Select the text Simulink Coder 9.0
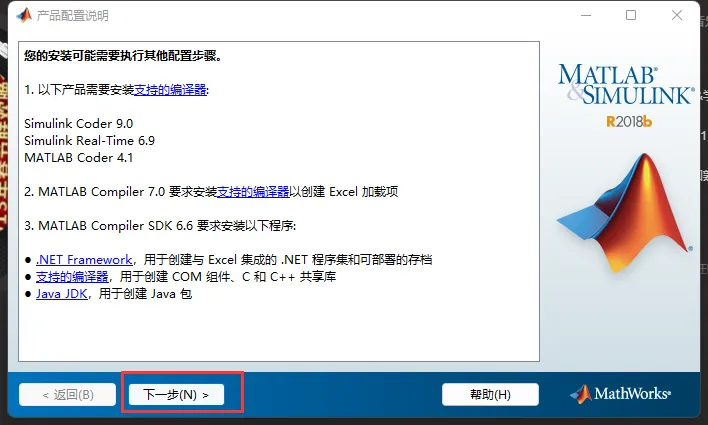This screenshot has width=708, height=425. pos(79,123)
